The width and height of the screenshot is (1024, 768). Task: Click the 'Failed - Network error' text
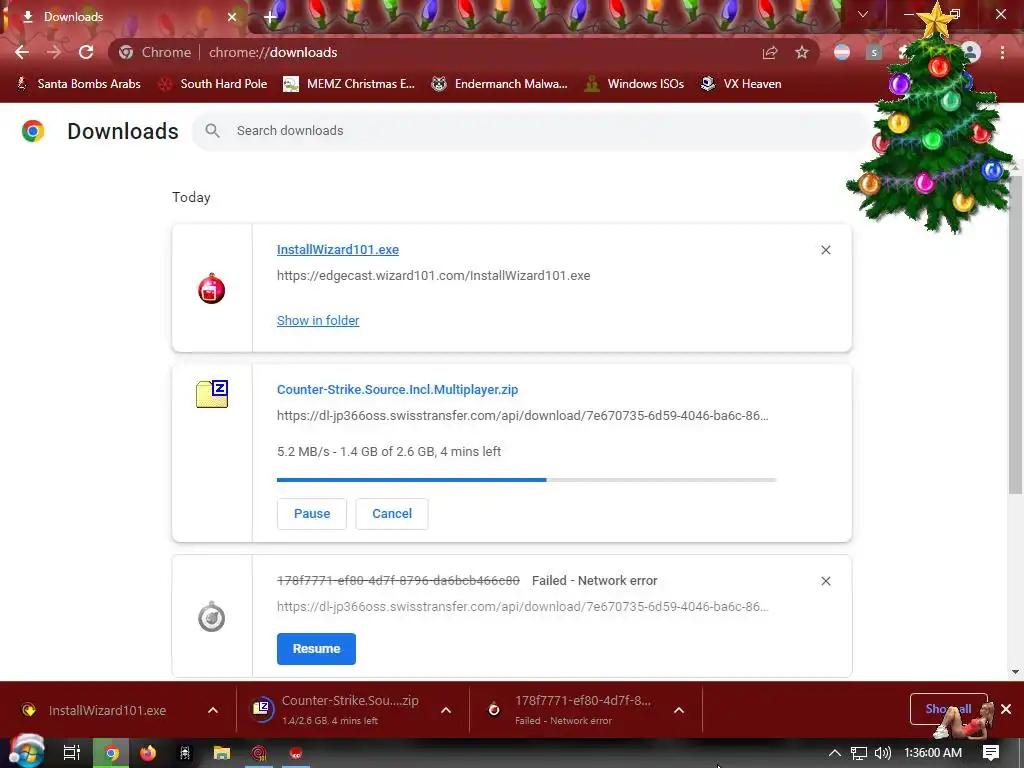click(594, 581)
